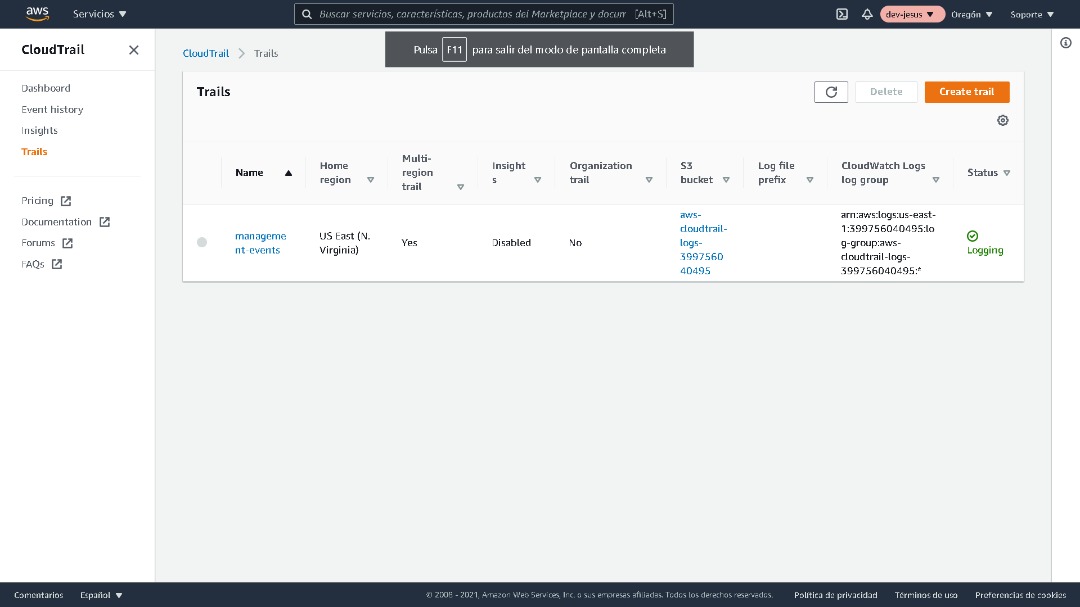1080x607 pixels.
Task: Open the AWS home logo
Action: [37, 14]
